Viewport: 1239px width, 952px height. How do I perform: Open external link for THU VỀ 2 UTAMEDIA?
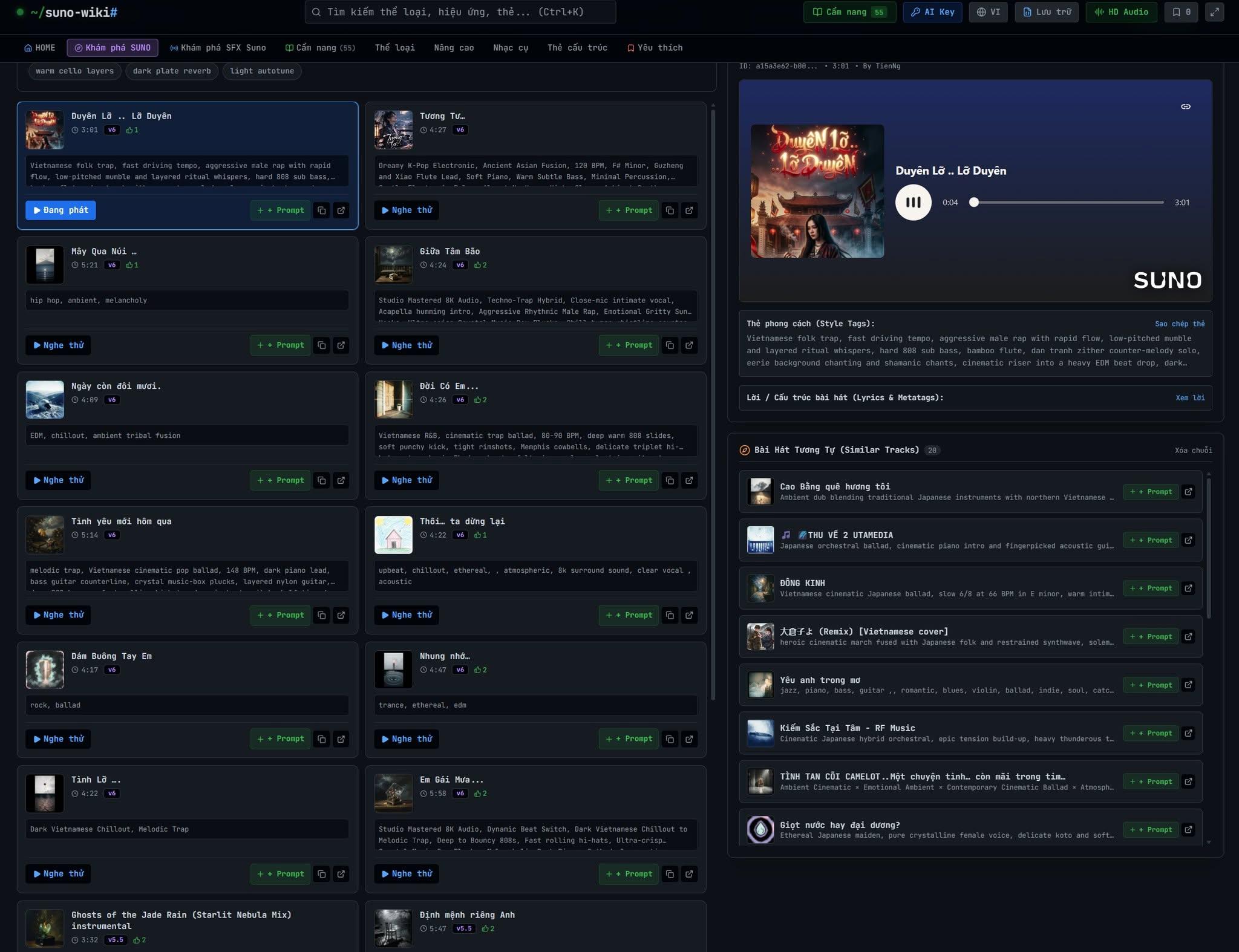pyautogui.click(x=1188, y=540)
